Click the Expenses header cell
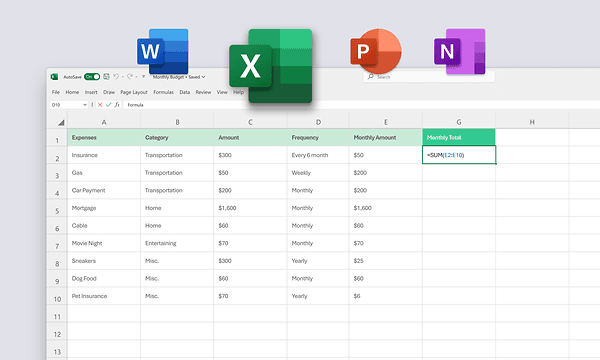 tap(104, 137)
